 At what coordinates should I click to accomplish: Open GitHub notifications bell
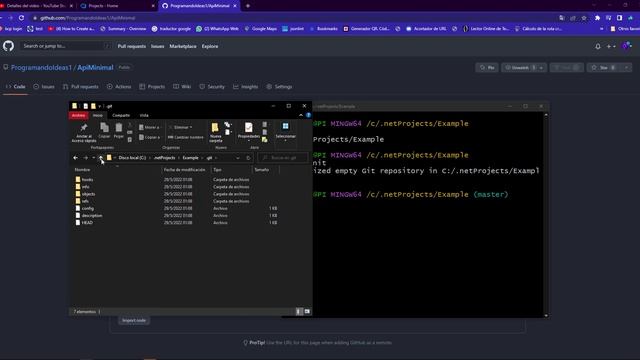[598, 47]
